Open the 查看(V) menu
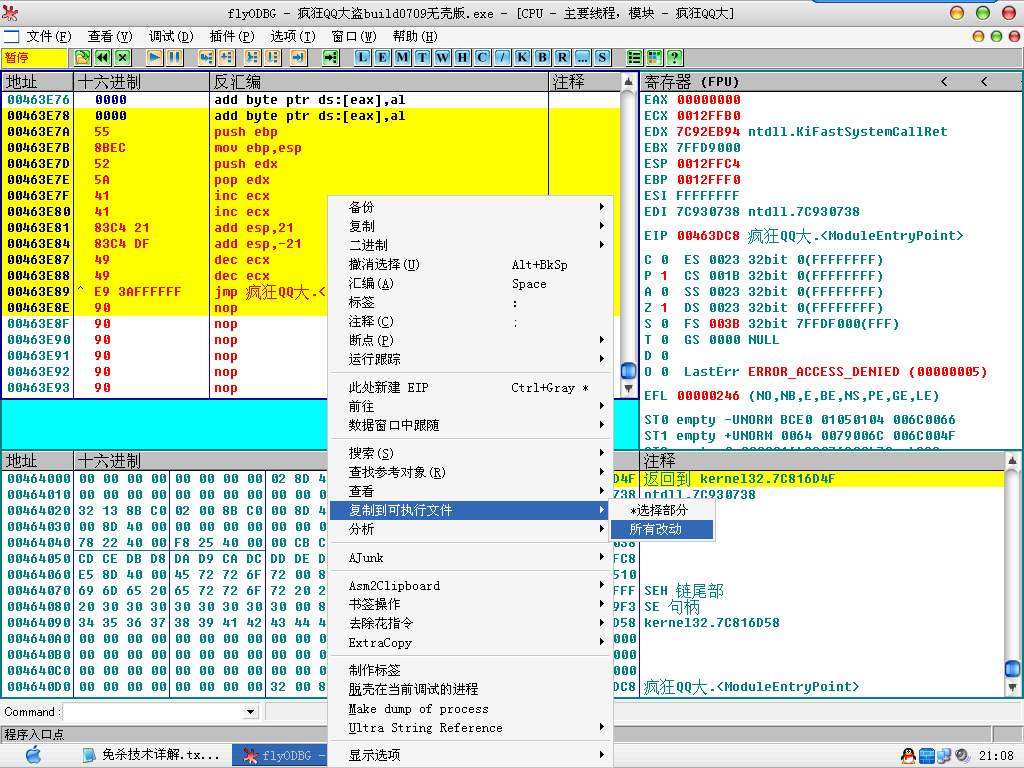1024x768 pixels. pyautogui.click(x=110, y=37)
